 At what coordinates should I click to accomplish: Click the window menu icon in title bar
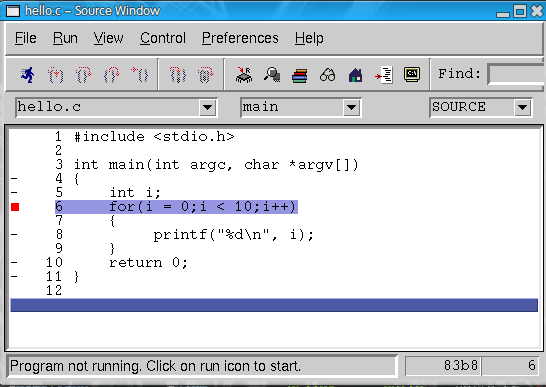[x=13, y=11]
